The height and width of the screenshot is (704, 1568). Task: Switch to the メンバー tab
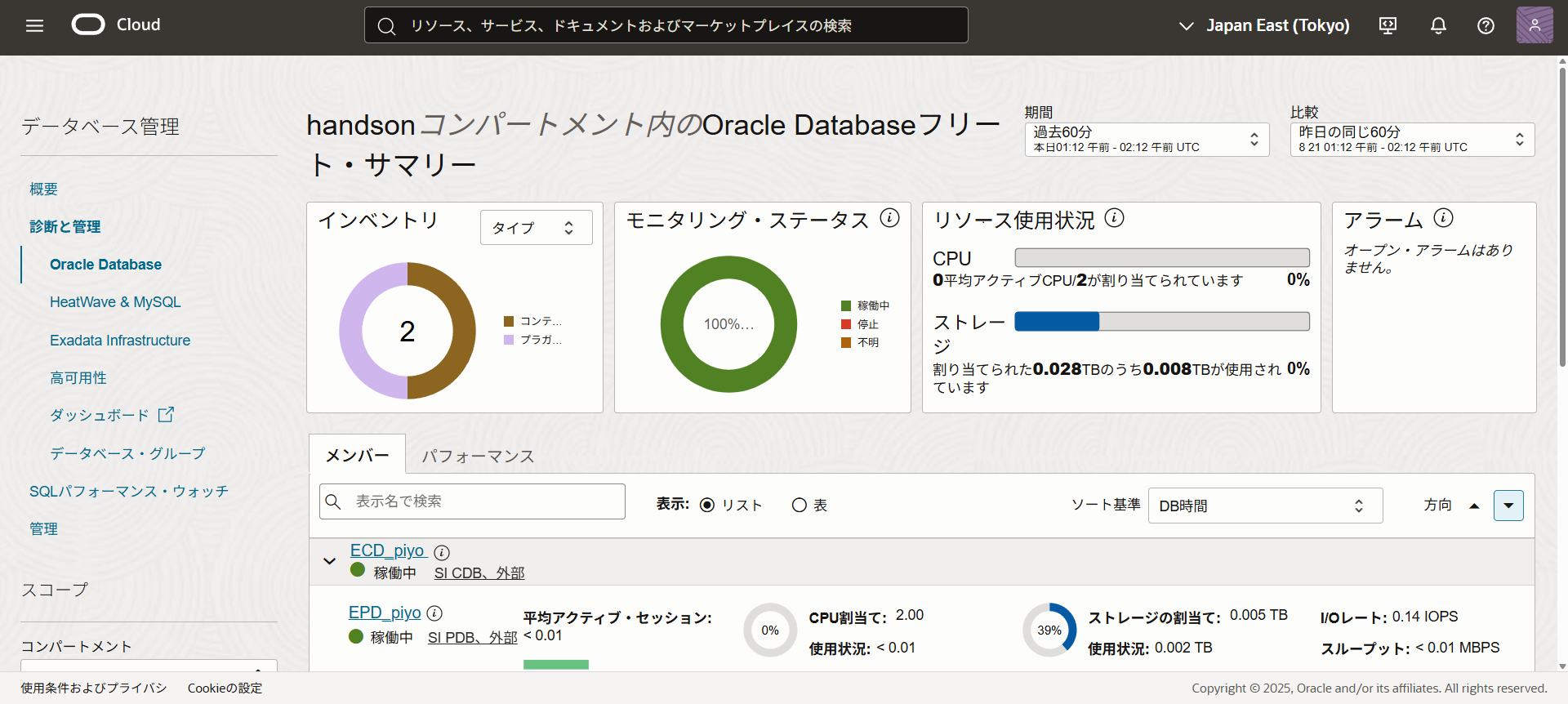pos(357,455)
